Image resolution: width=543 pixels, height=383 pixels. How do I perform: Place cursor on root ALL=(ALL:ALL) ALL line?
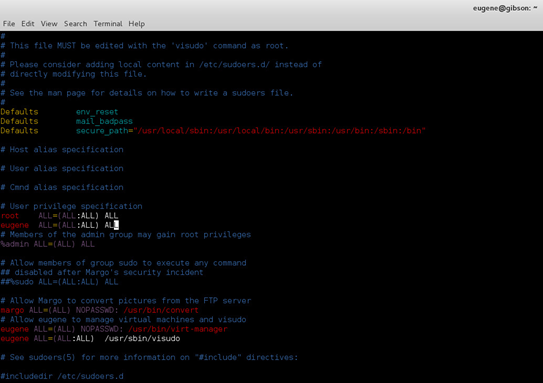[59, 216]
